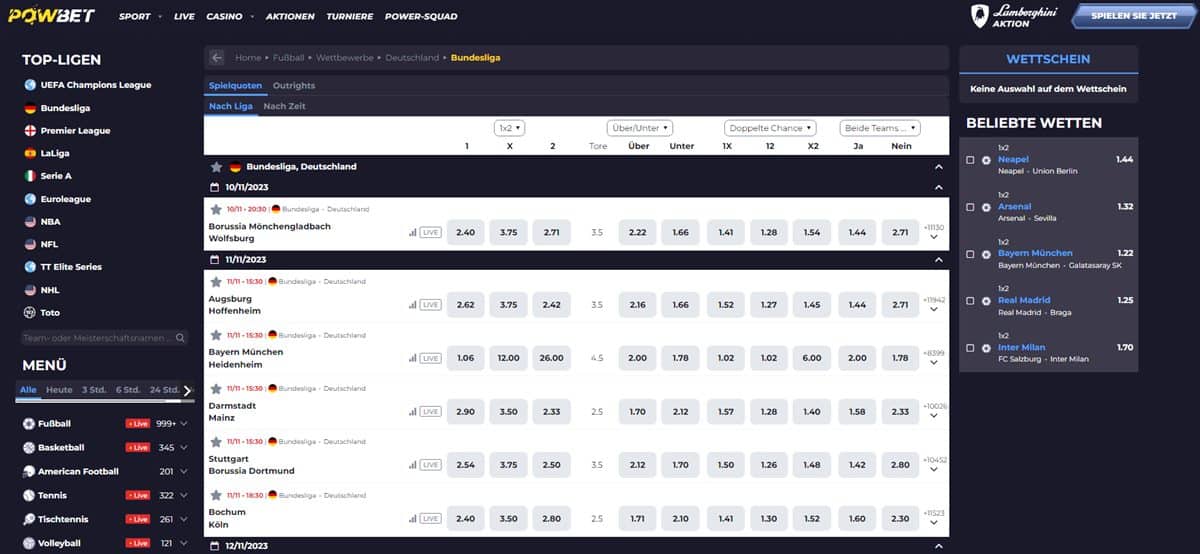The height and width of the screenshot is (554, 1200).
Task: Select the Inter Milan bet checkbox
Action: coord(970,348)
